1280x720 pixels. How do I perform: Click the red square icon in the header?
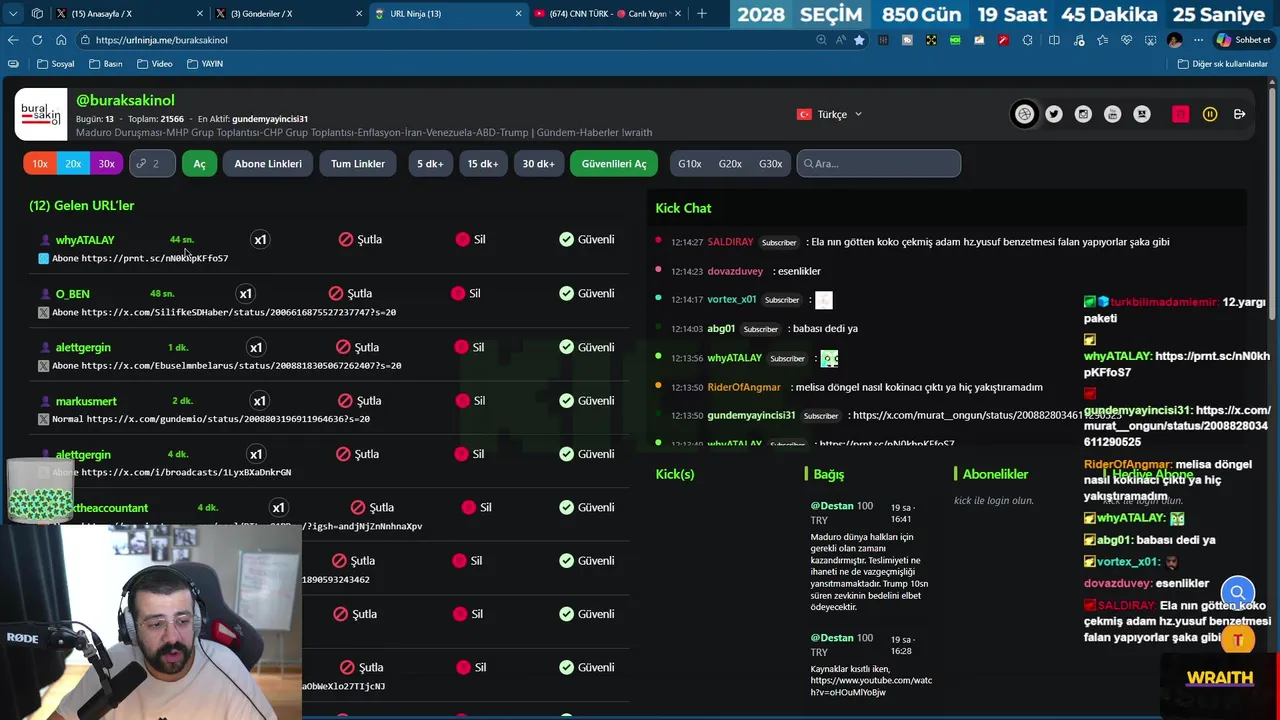coord(1180,114)
